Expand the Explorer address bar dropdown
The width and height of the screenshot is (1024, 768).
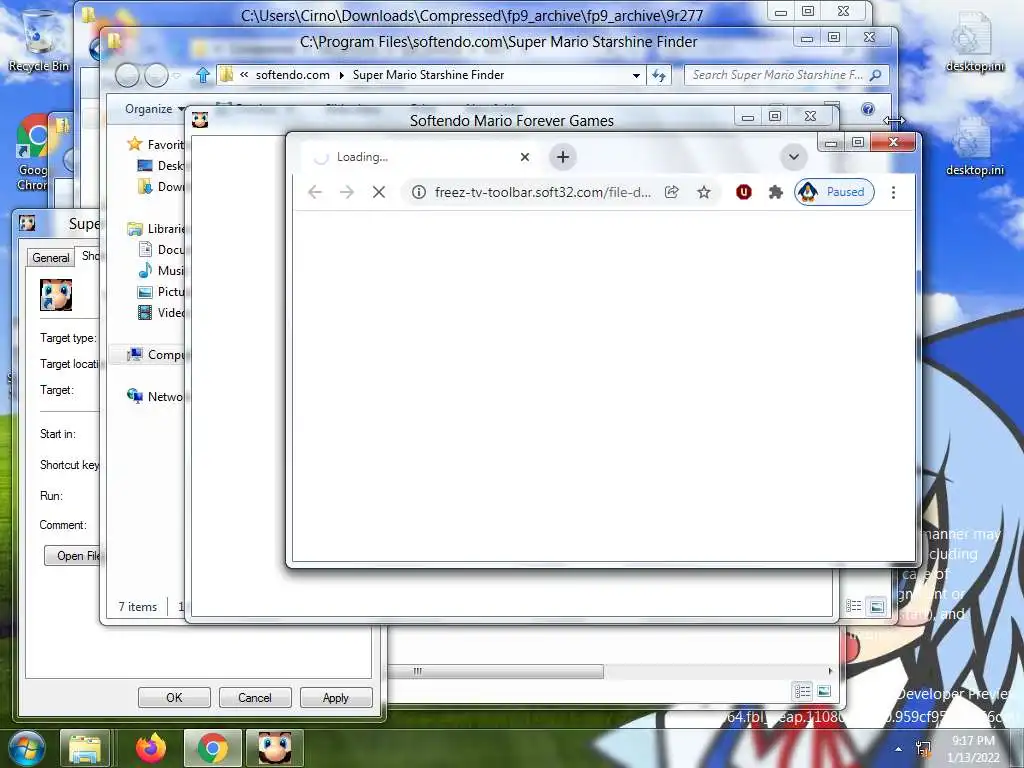click(x=636, y=75)
